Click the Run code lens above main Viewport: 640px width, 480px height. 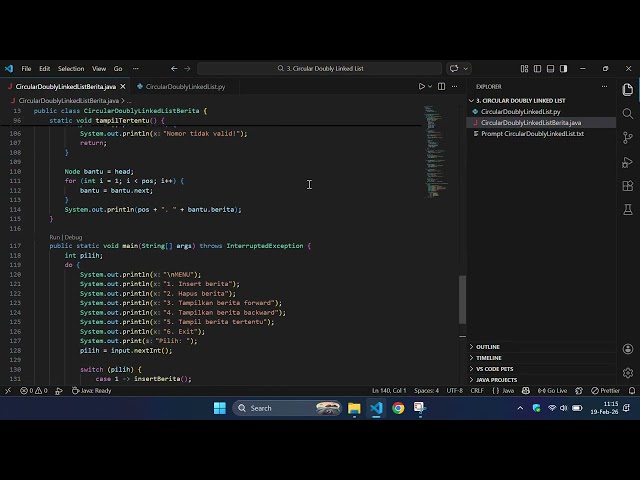coord(54,237)
